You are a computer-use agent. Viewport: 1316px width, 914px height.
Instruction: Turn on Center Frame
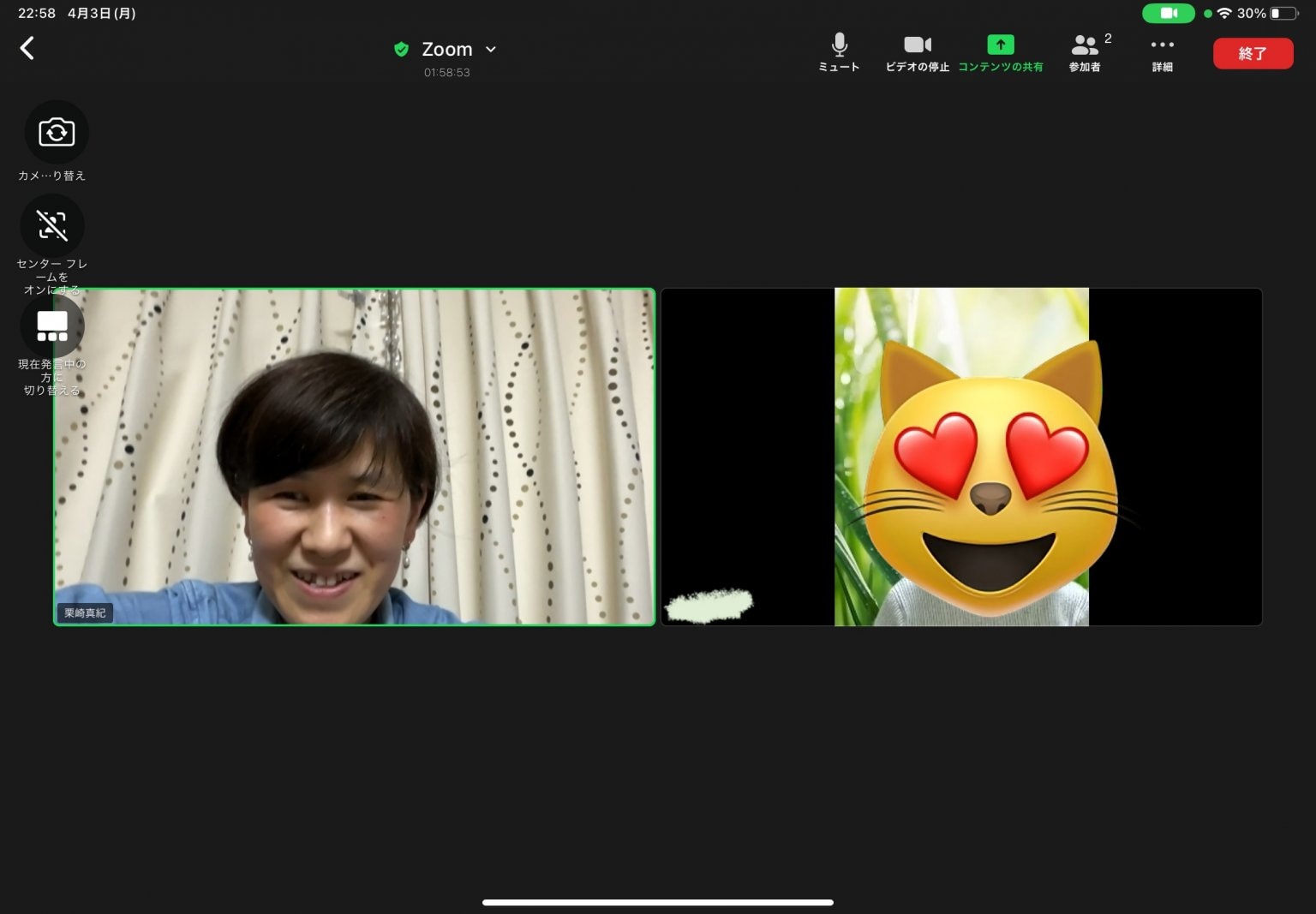(52, 226)
